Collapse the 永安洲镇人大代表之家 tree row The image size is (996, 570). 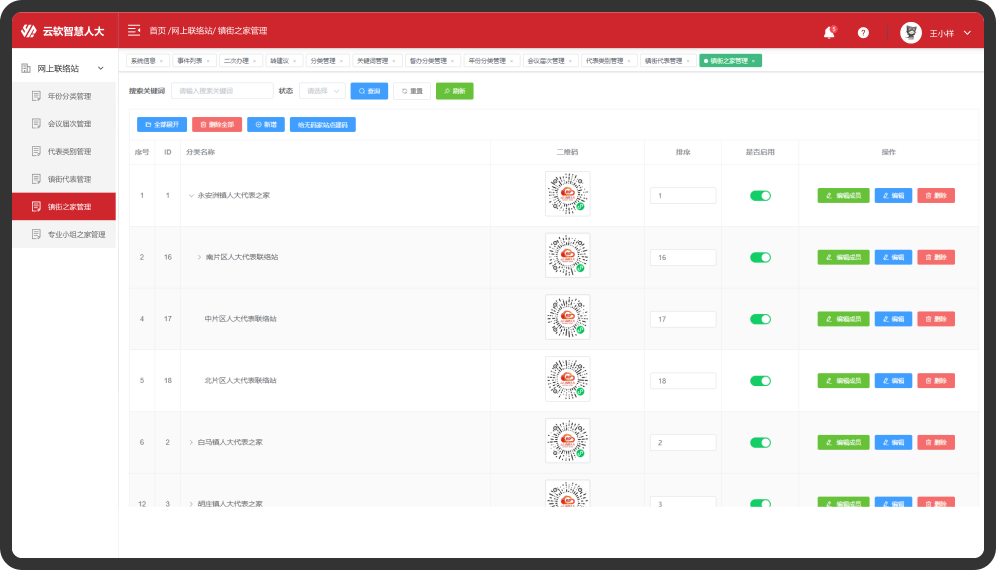(x=191, y=196)
